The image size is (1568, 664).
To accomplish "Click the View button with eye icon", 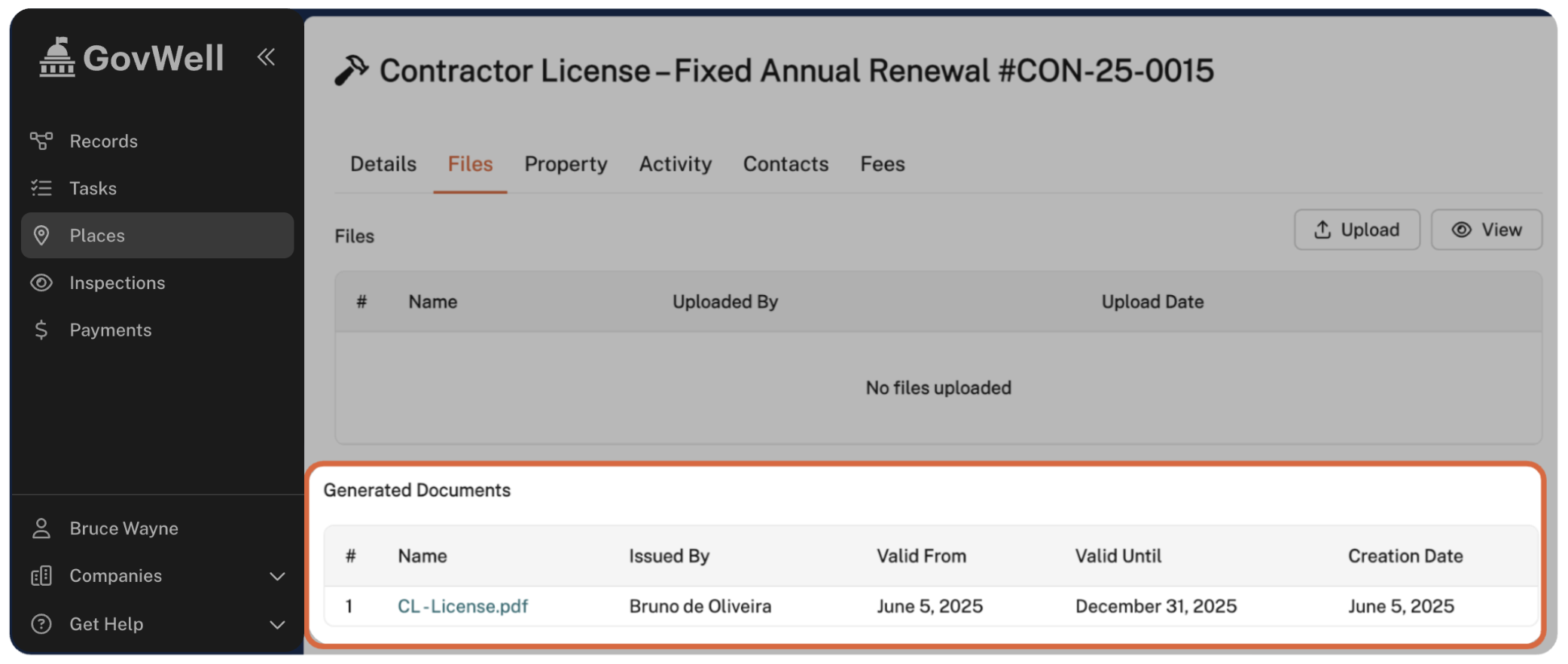I will click(1486, 230).
